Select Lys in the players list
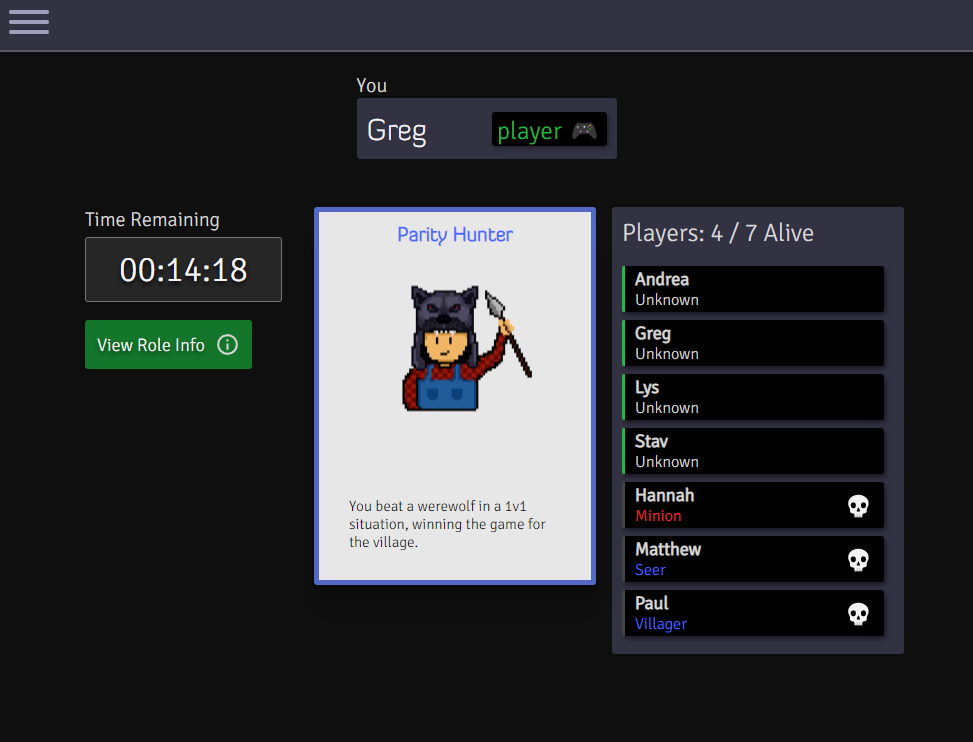 (752, 397)
